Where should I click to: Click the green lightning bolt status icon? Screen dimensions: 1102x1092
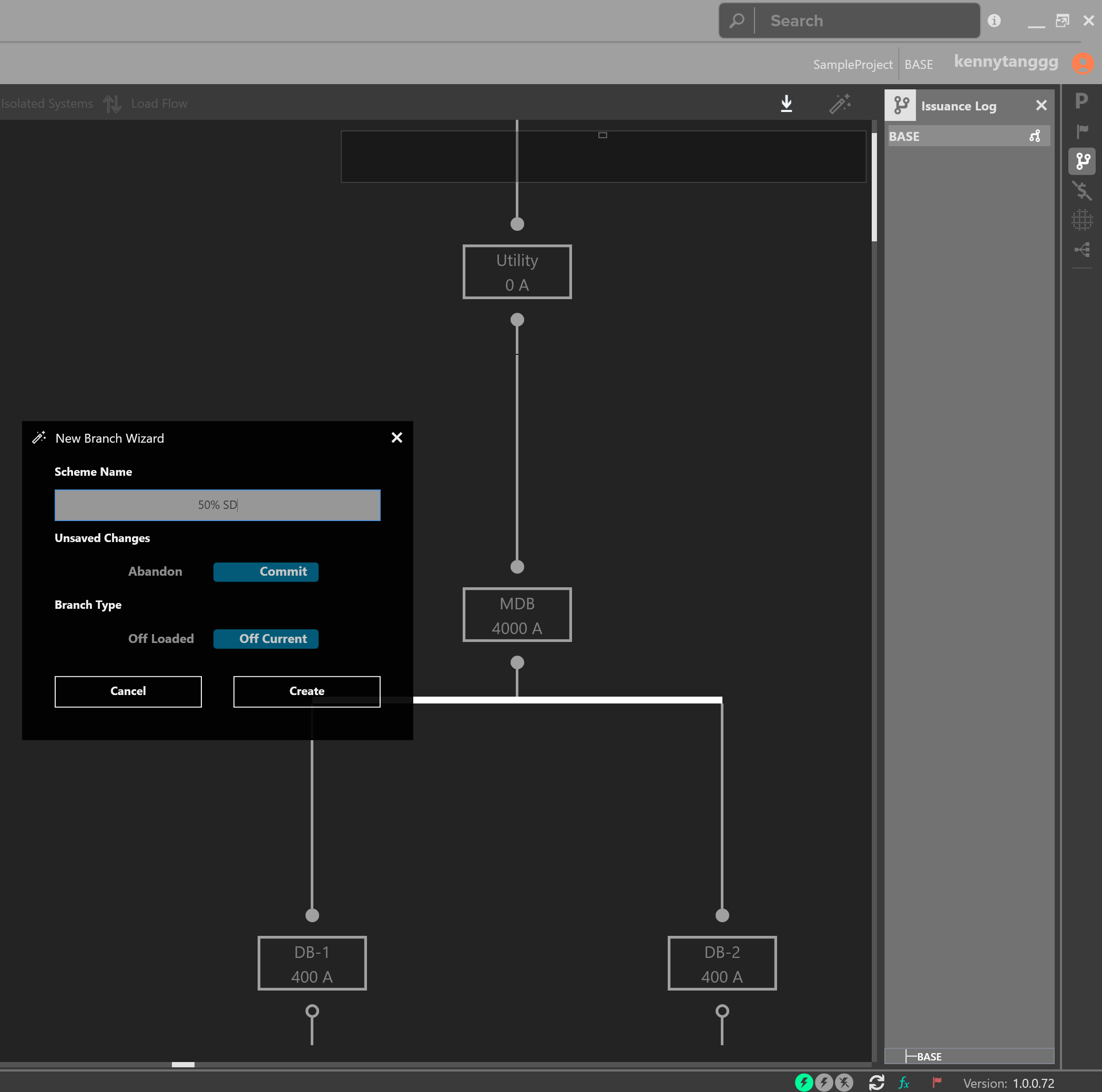(x=804, y=1083)
